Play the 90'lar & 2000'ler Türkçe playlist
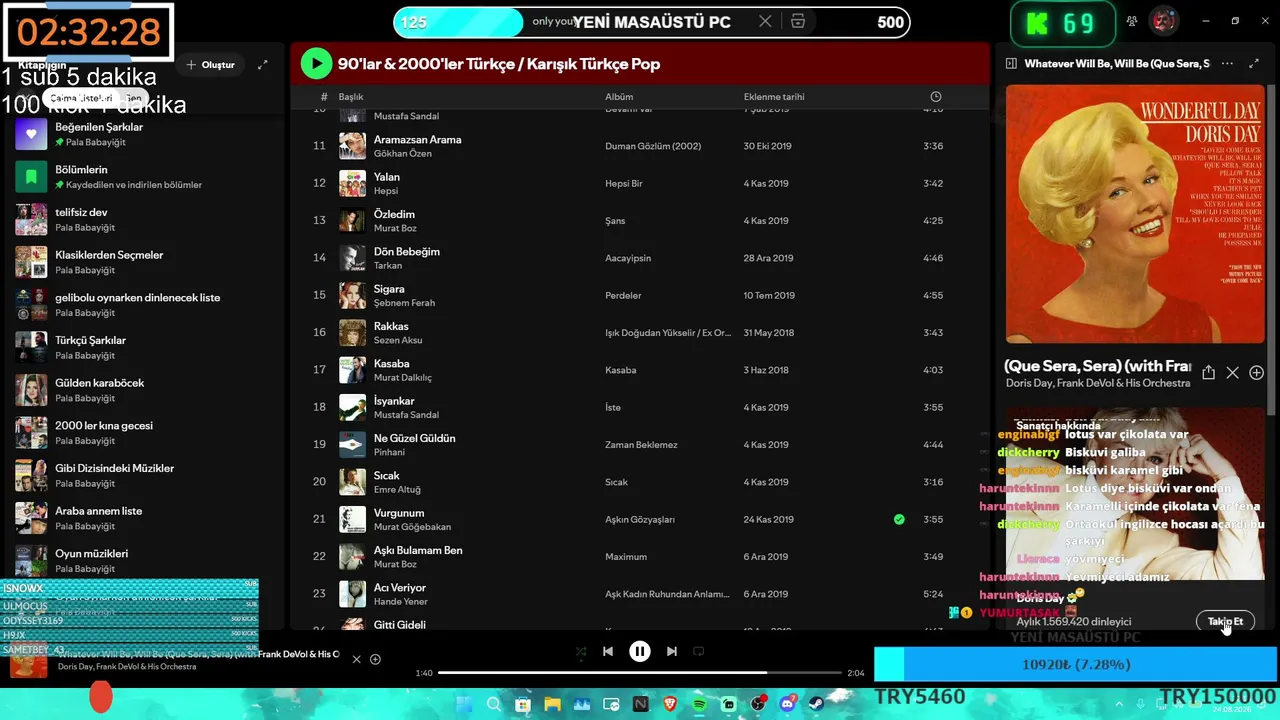This screenshot has height=720, width=1280. (316, 64)
